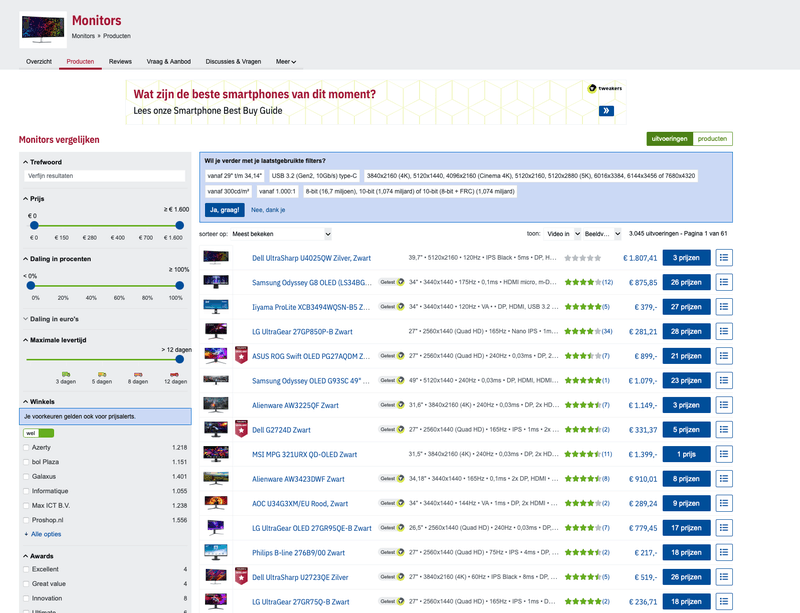Switch to the 'producten' view tab
Image resolution: width=800 pixels, height=613 pixels.
tap(712, 139)
